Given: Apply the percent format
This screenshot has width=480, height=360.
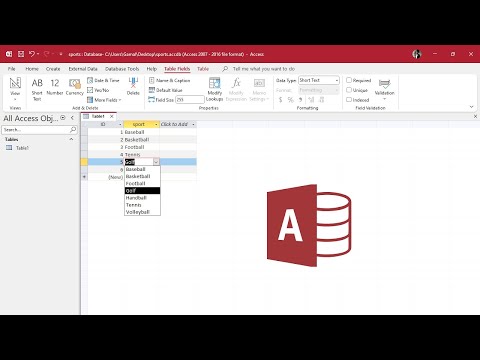Looking at the screenshot, I should point(291,100).
